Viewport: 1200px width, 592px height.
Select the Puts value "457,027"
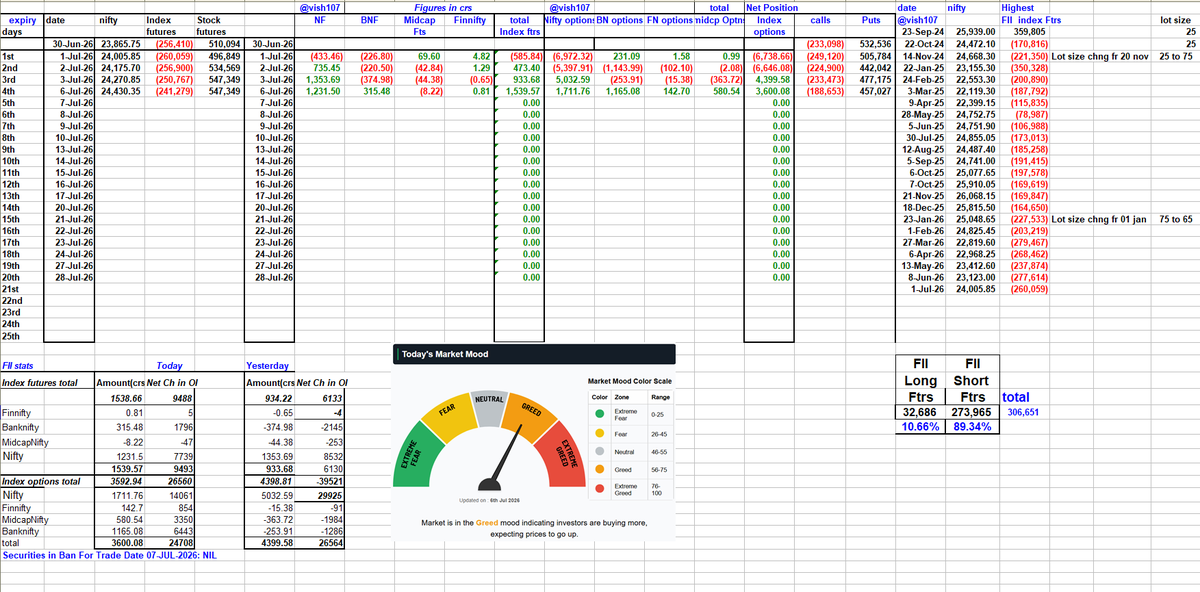click(875, 92)
